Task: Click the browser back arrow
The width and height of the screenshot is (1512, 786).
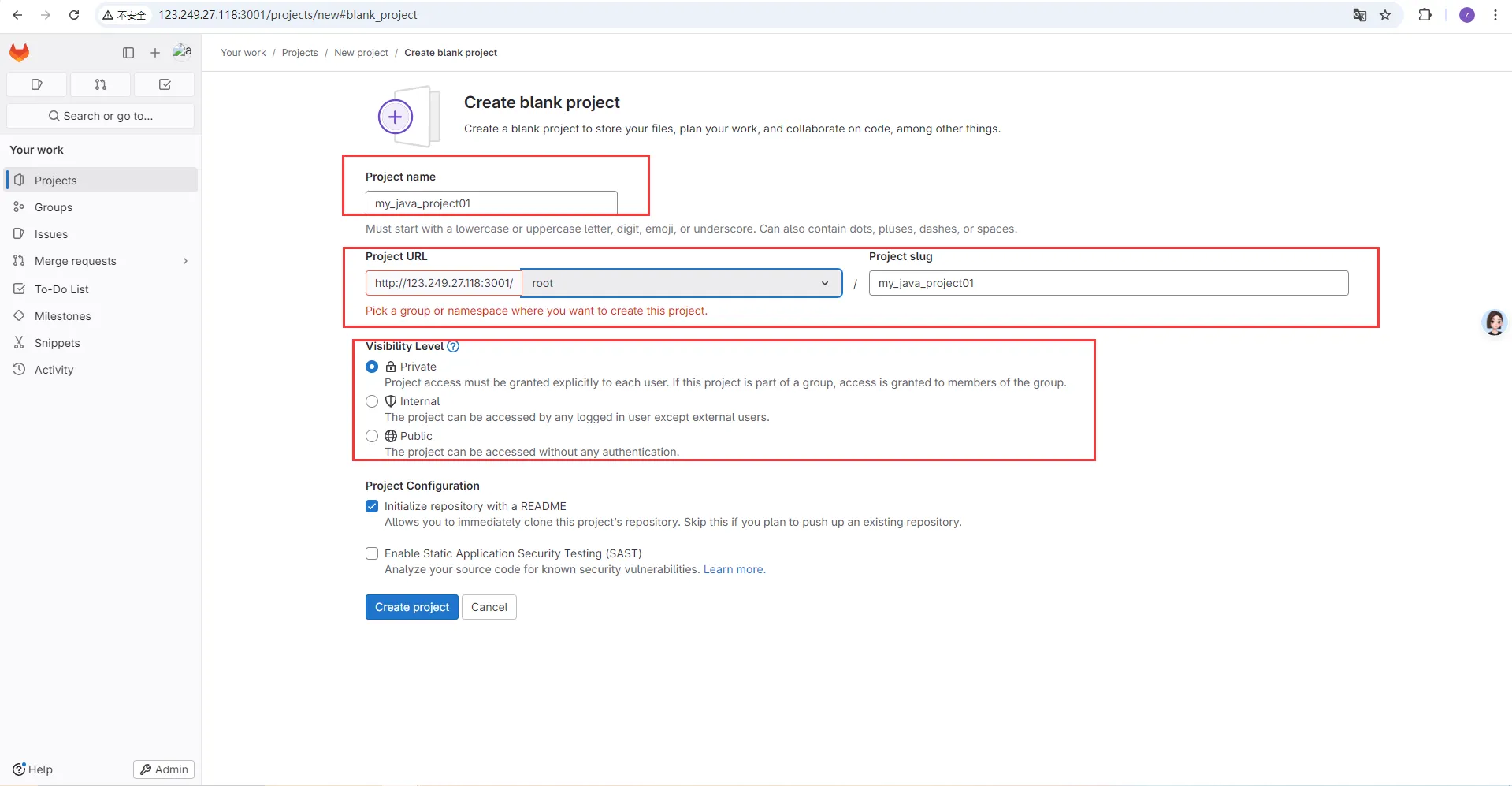Action: pos(17,15)
